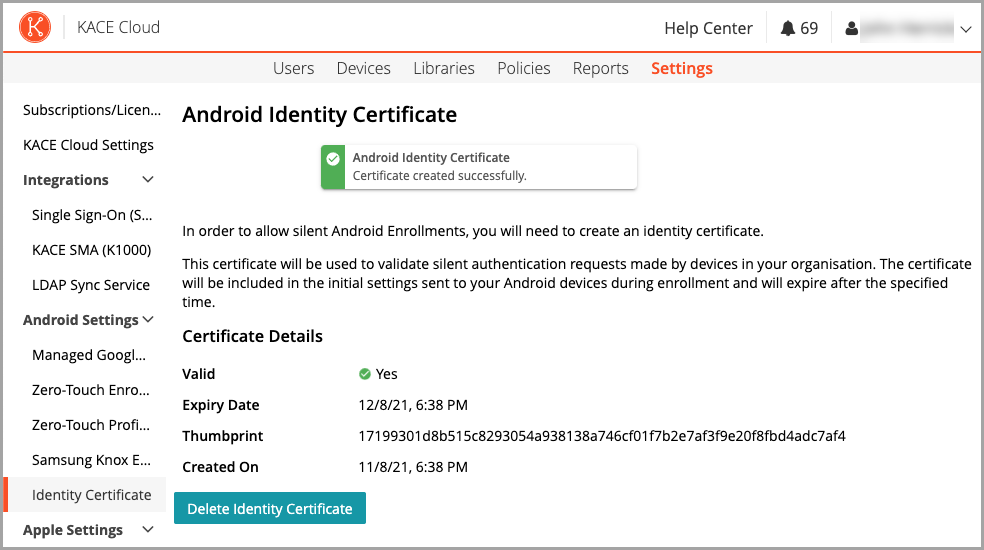
Task: Open the notifications bell icon
Action: tap(788, 28)
